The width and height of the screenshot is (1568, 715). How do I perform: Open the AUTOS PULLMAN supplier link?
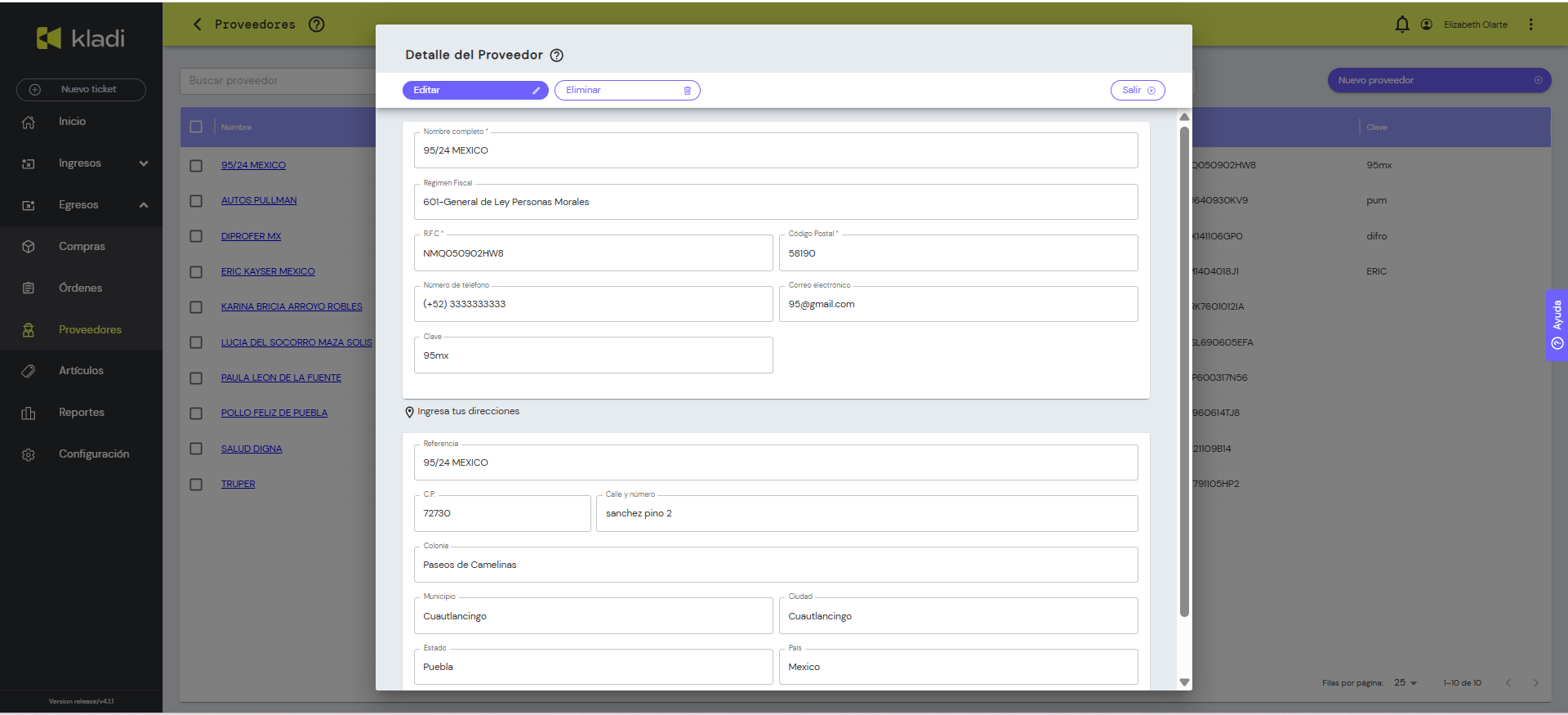[x=259, y=201]
